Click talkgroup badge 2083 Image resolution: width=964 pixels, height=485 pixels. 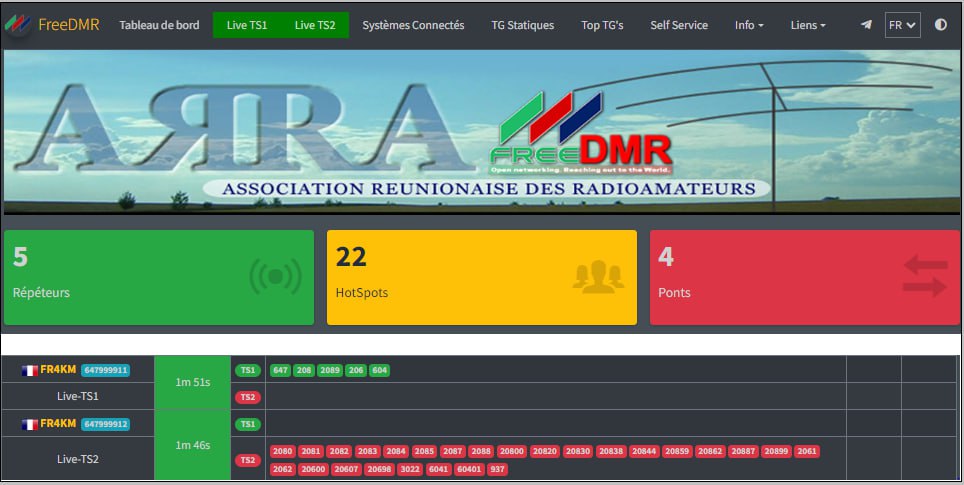click(368, 451)
